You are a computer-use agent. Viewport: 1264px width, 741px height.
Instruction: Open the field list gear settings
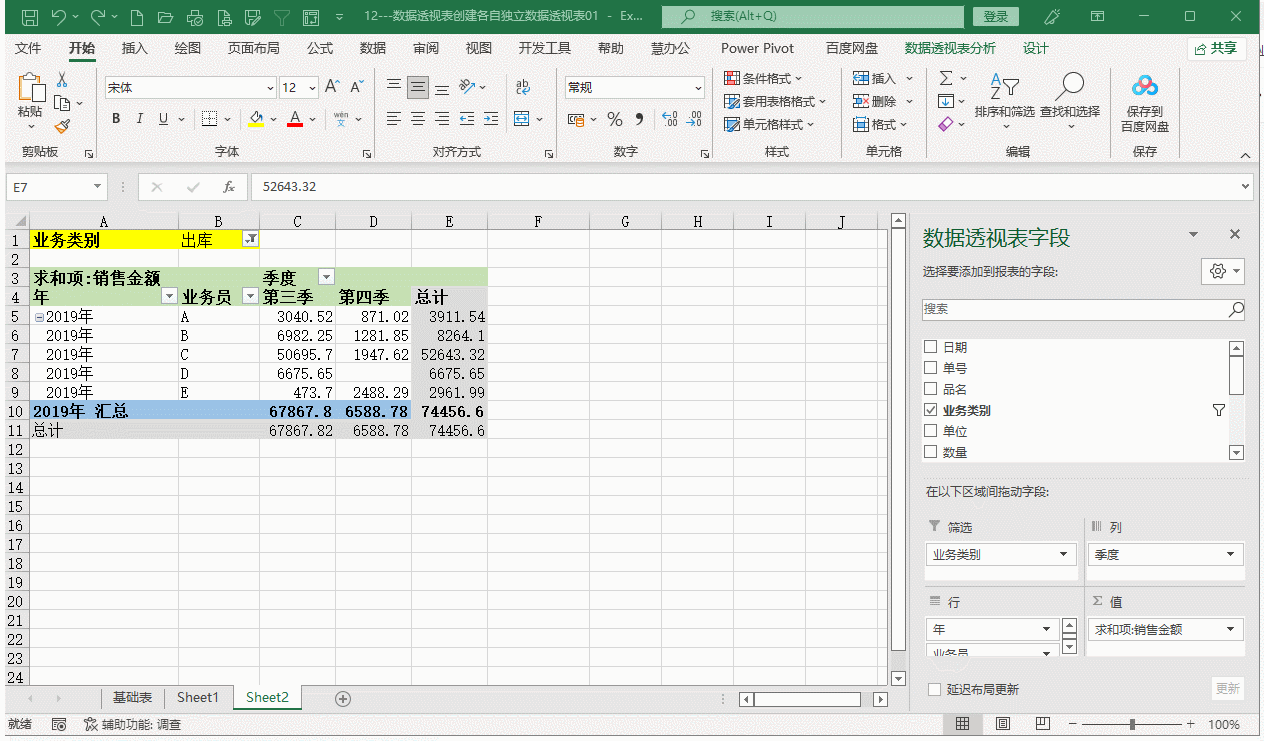pos(1223,271)
